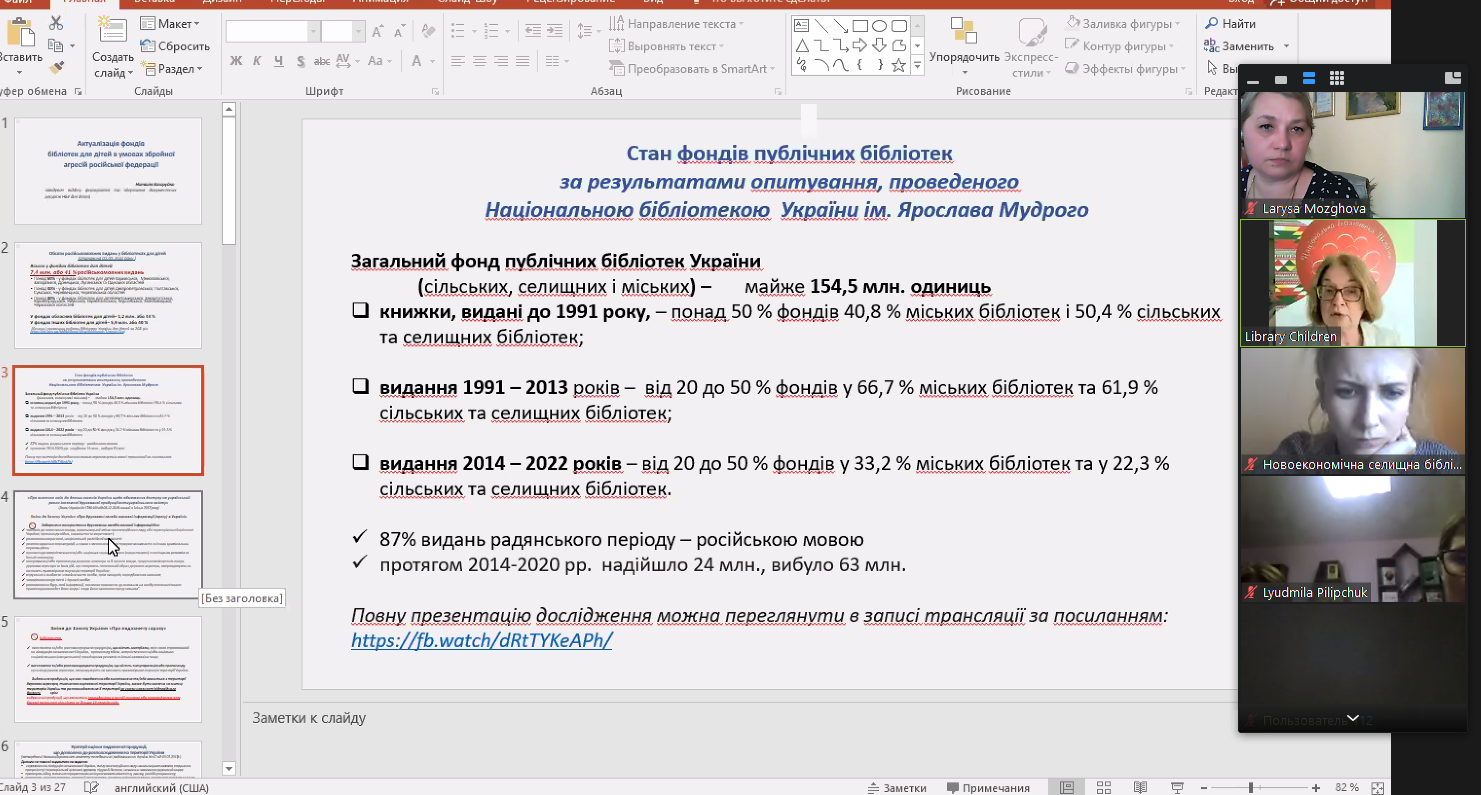Toggle italic (К) formatting

[257, 61]
